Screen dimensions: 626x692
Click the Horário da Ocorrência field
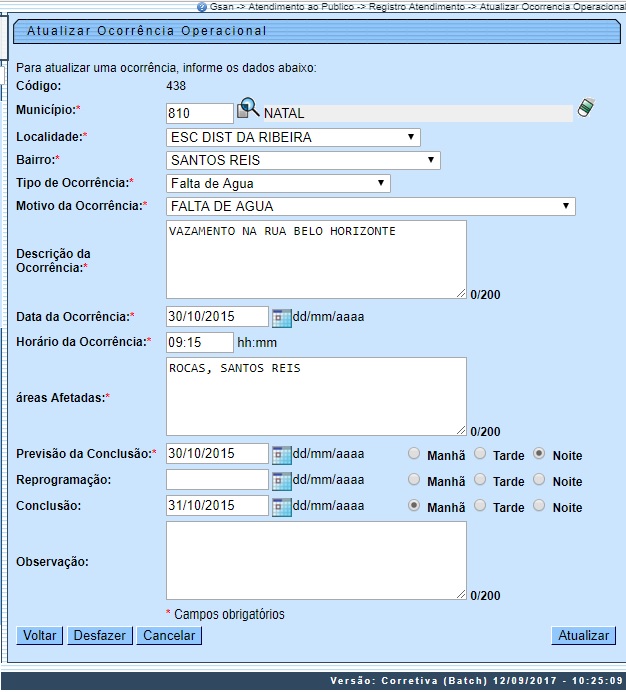point(199,342)
